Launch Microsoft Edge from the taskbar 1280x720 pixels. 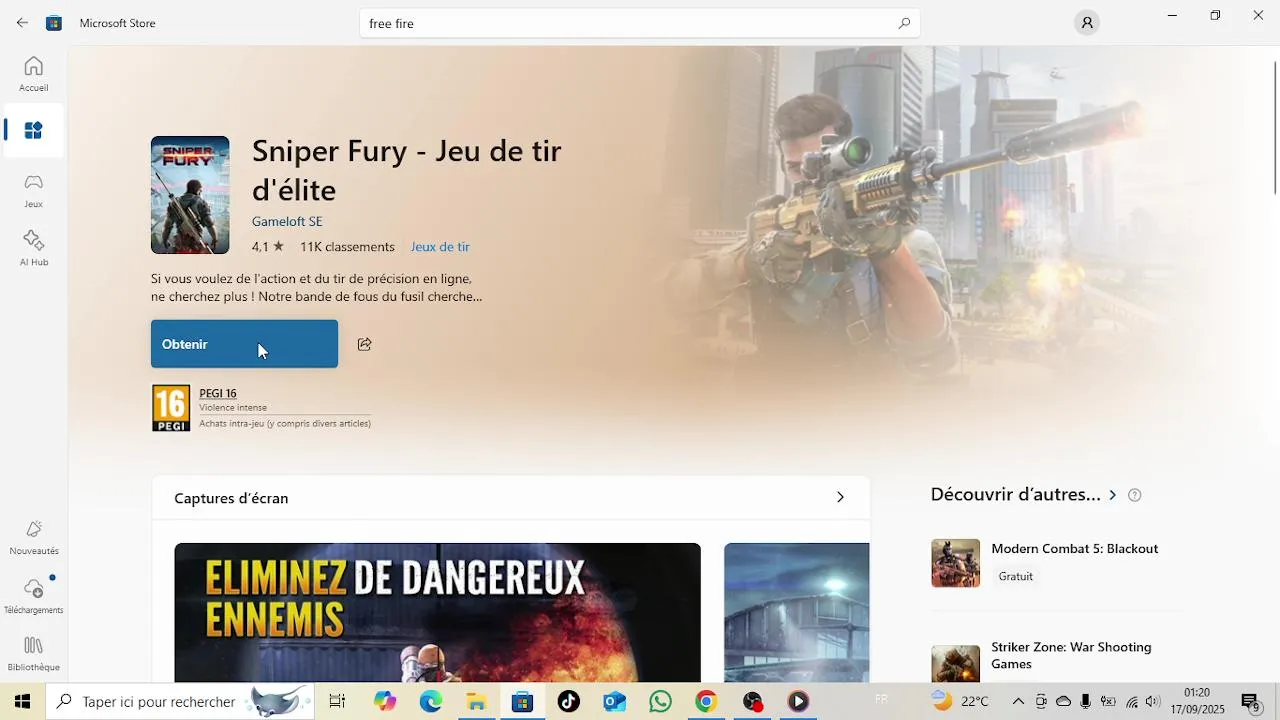[431, 701]
